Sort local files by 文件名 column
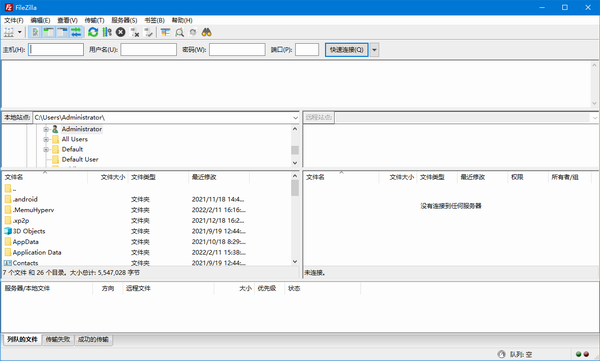The width and height of the screenshot is (600, 361). 45,177
